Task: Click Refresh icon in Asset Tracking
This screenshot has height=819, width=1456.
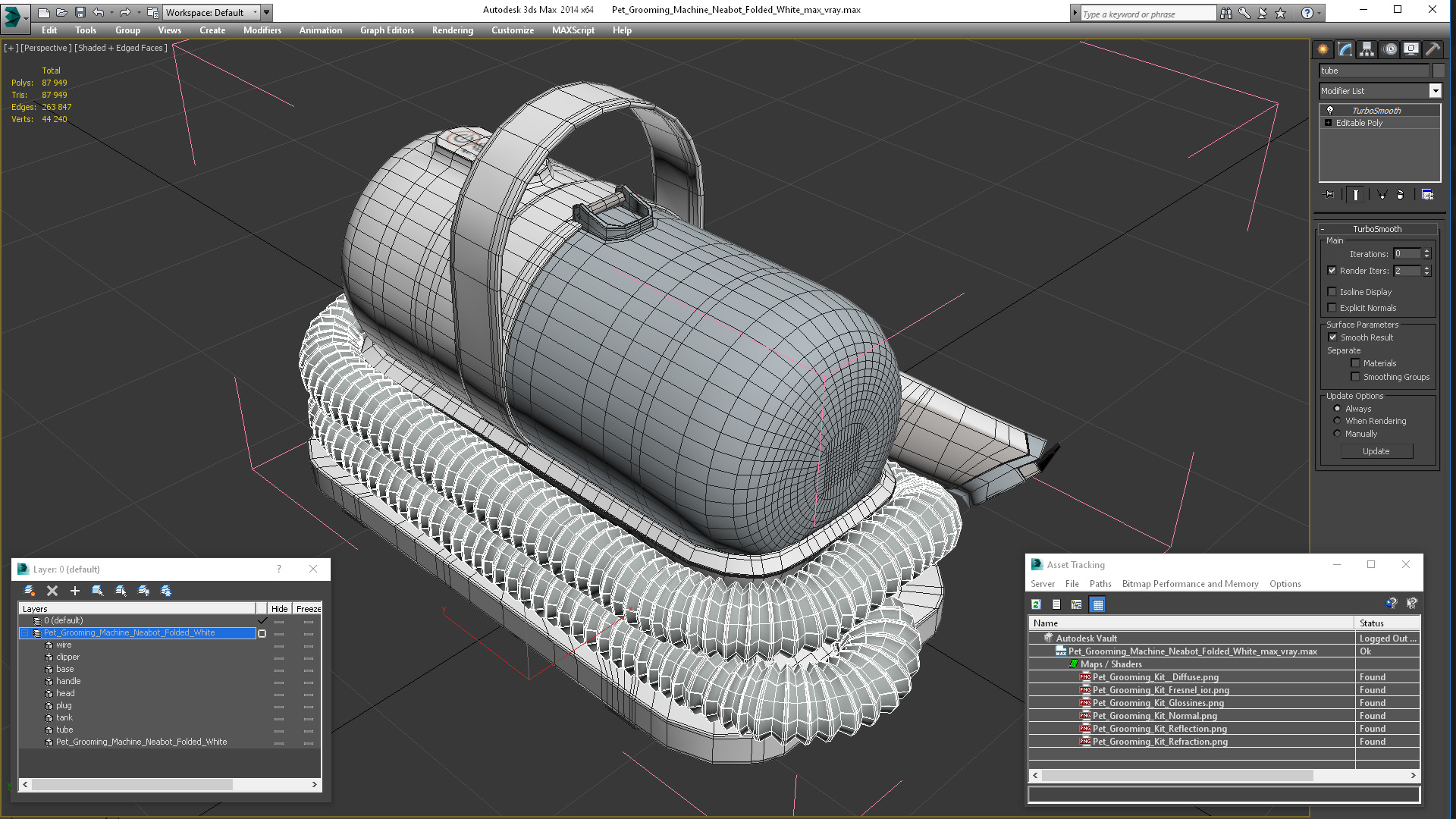Action: pyautogui.click(x=1036, y=604)
